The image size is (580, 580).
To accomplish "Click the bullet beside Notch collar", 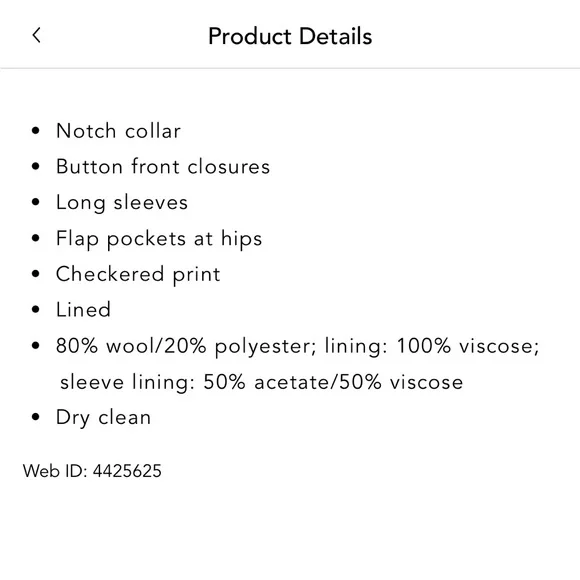I will tap(36, 131).
